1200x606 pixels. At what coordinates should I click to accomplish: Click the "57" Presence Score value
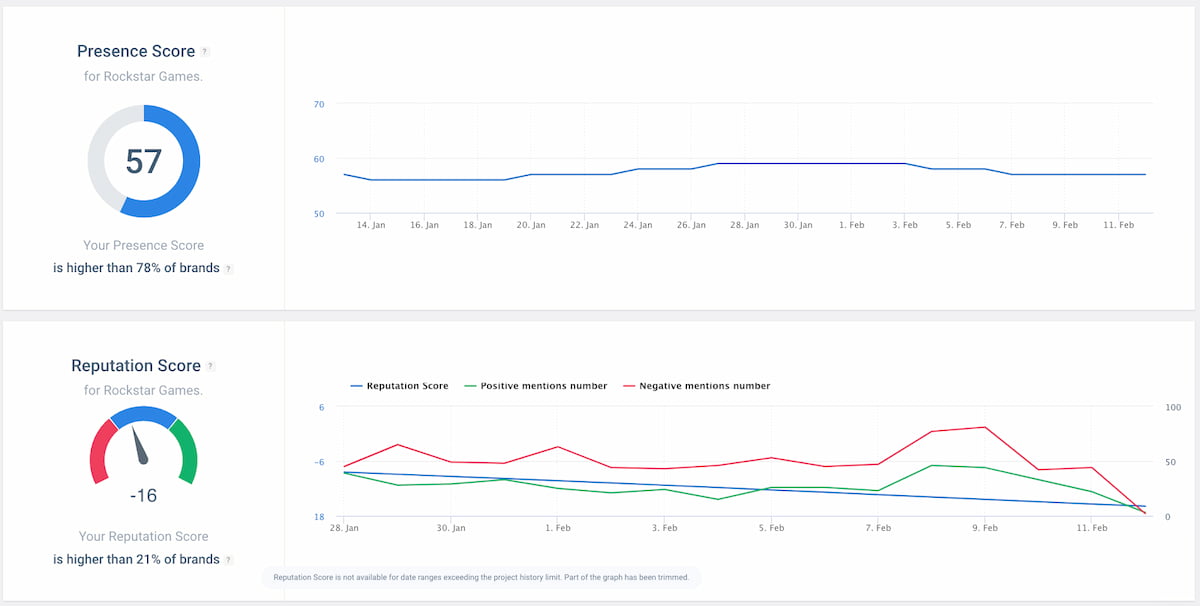[144, 160]
